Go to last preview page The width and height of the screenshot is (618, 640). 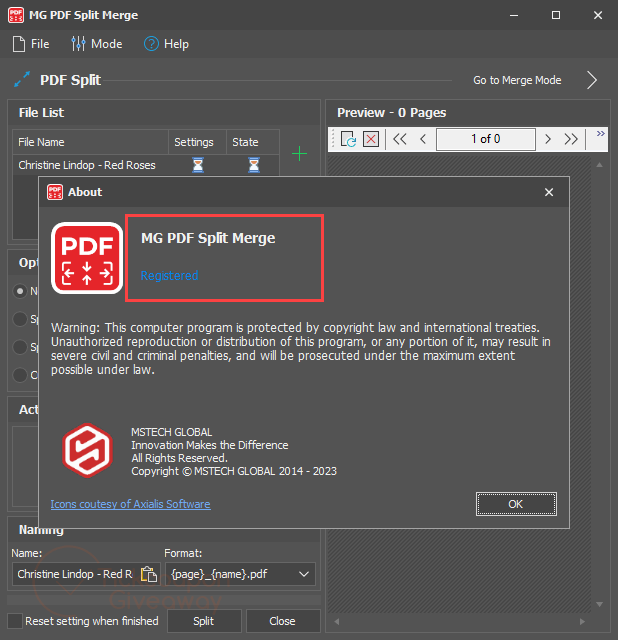click(571, 139)
